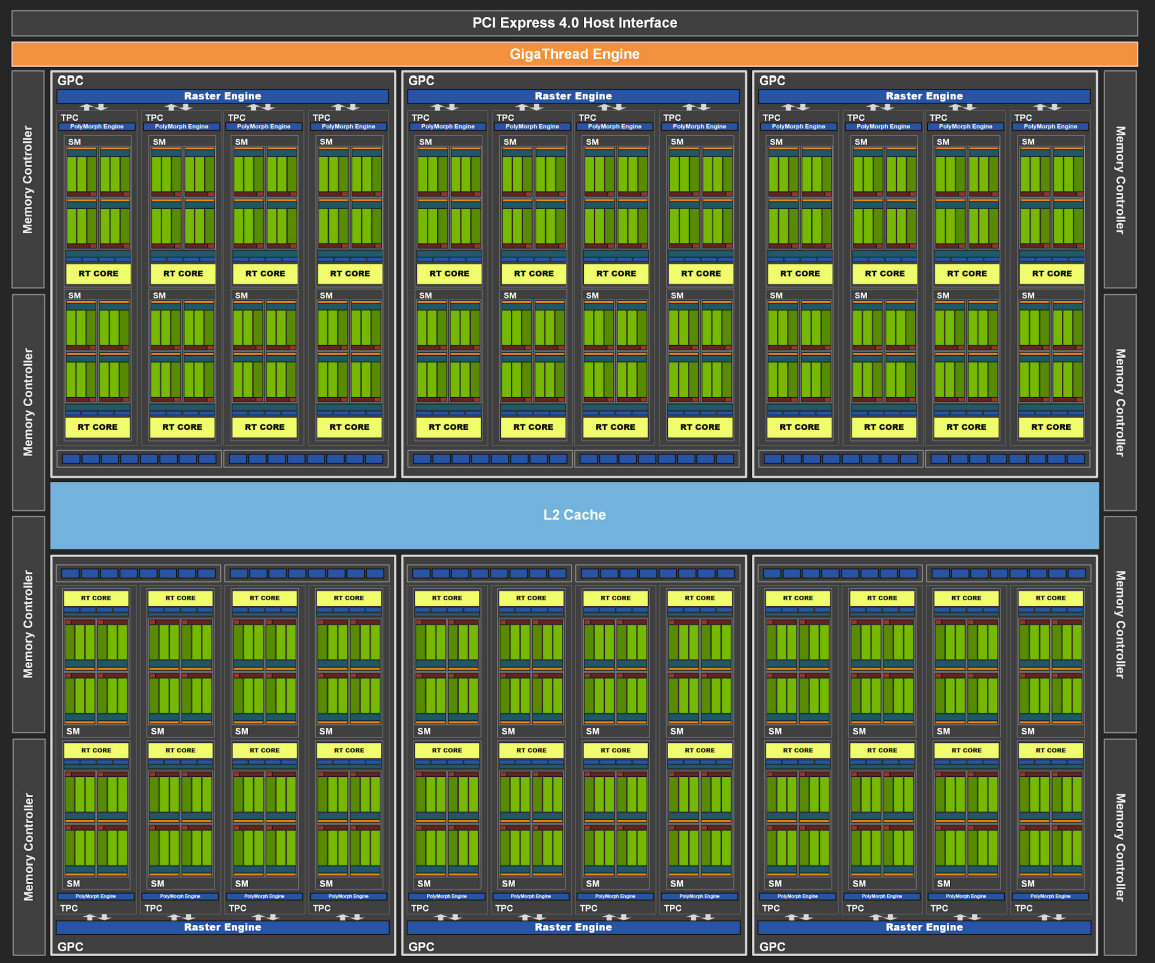Viewport: 1155px width, 963px height.
Task: Click the PCI Express 4.0 Host Interface bar
Action: [x=575, y=23]
